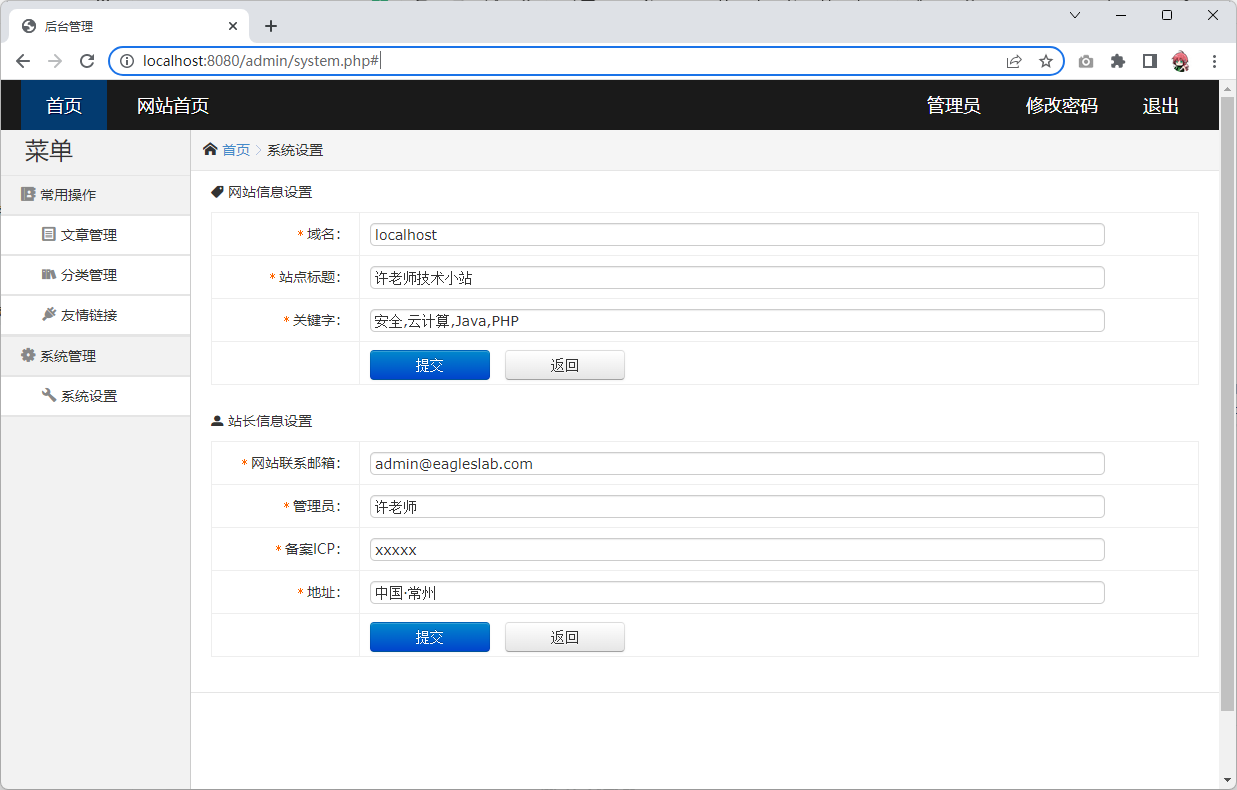The height and width of the screenshot is (790, 1237).
Task: Submit the 网站信息设置 form with 提交
Action: coord(429,365)
